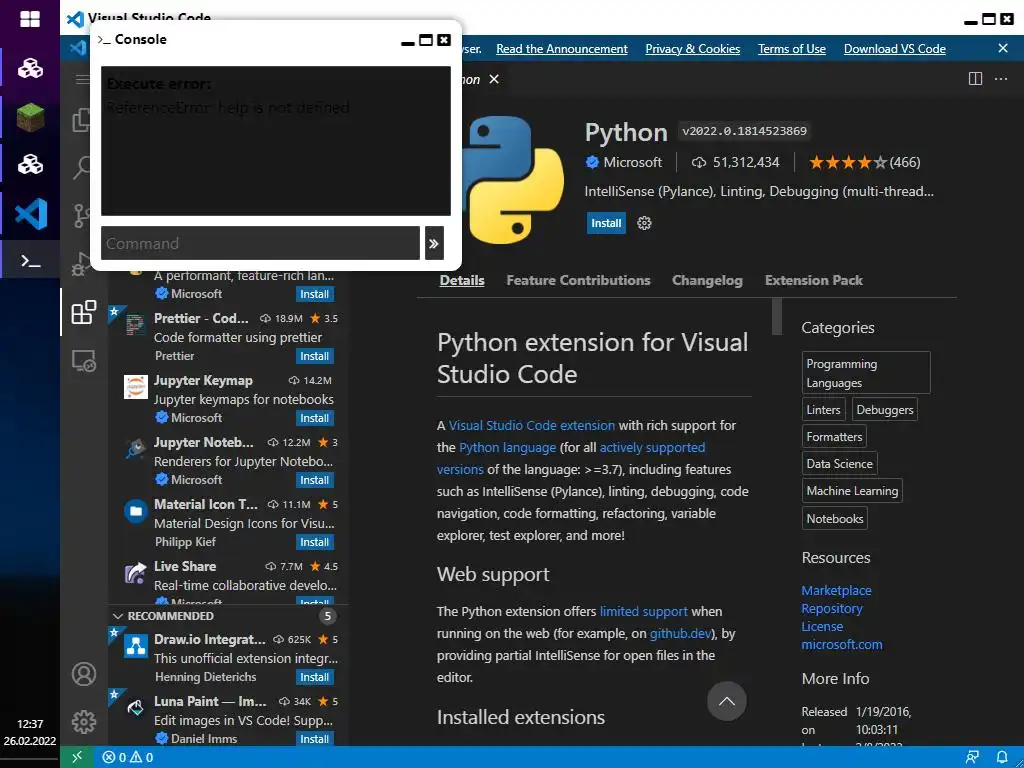Select the Jupyter Notebook Renderers extension row
This screenshot has height=768, width=1024.
pyautogui.click(x=228, y=461)
